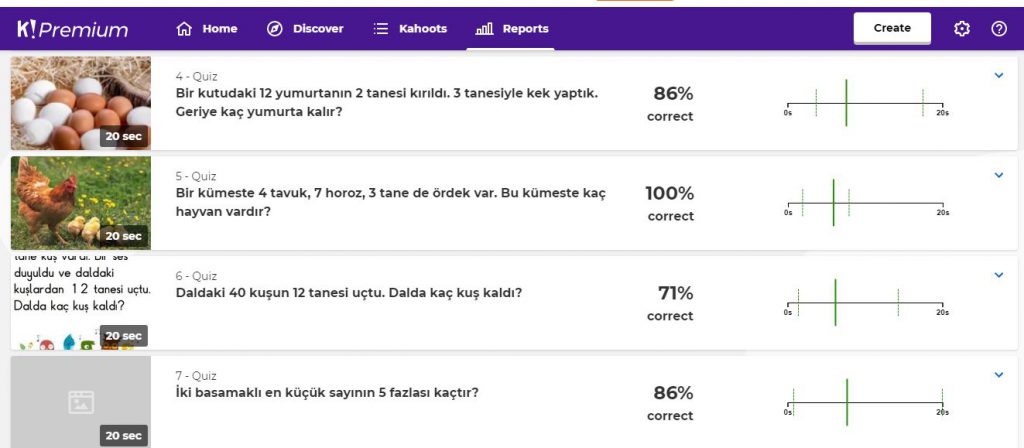
Task: Click the question text 'Bir kutudaki 12 yumurtanın...'
Action: pyautogui.click(x=387, y=103)
